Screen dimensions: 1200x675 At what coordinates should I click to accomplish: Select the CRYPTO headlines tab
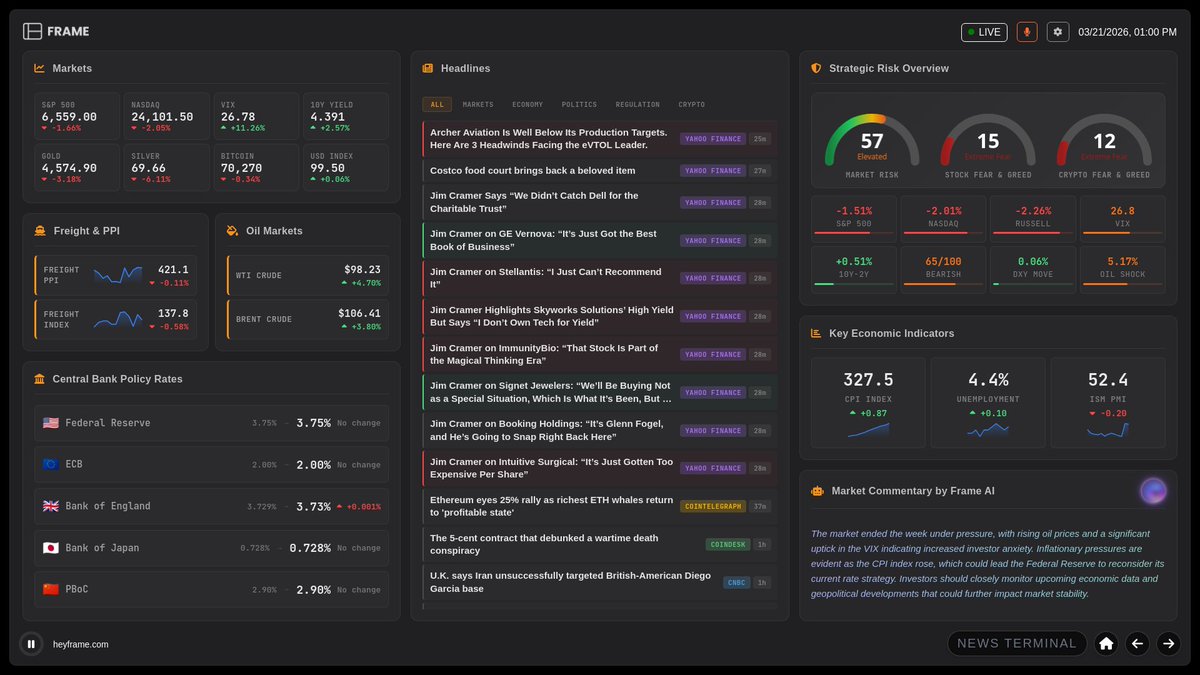(692, 104)
